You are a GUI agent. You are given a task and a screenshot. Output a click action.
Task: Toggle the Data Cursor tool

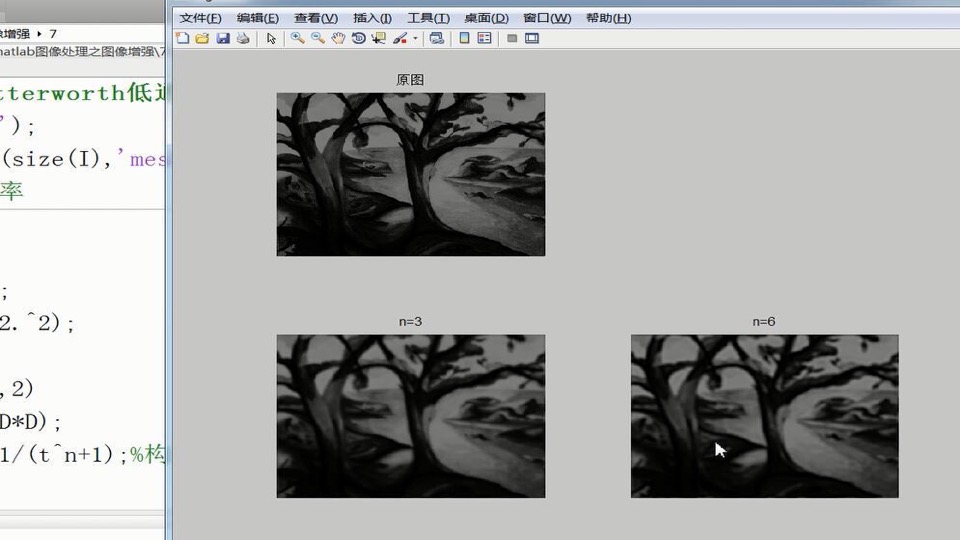379,38
